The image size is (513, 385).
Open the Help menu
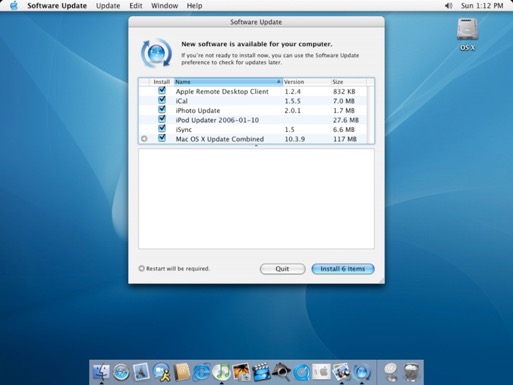pos(194,6)
